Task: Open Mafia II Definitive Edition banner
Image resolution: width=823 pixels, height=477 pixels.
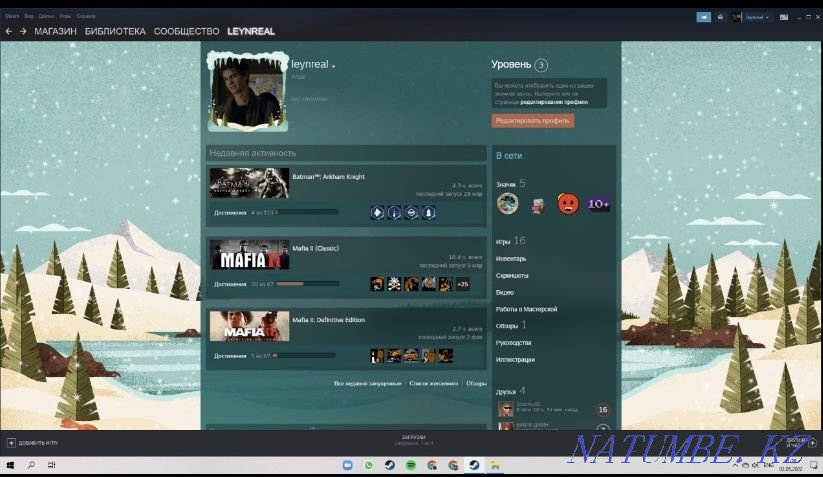Action: pyautogui.click(x=249, y=326)
